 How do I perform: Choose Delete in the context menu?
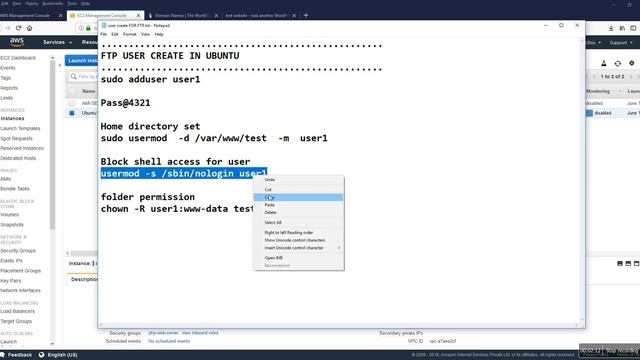click(298, 213)
